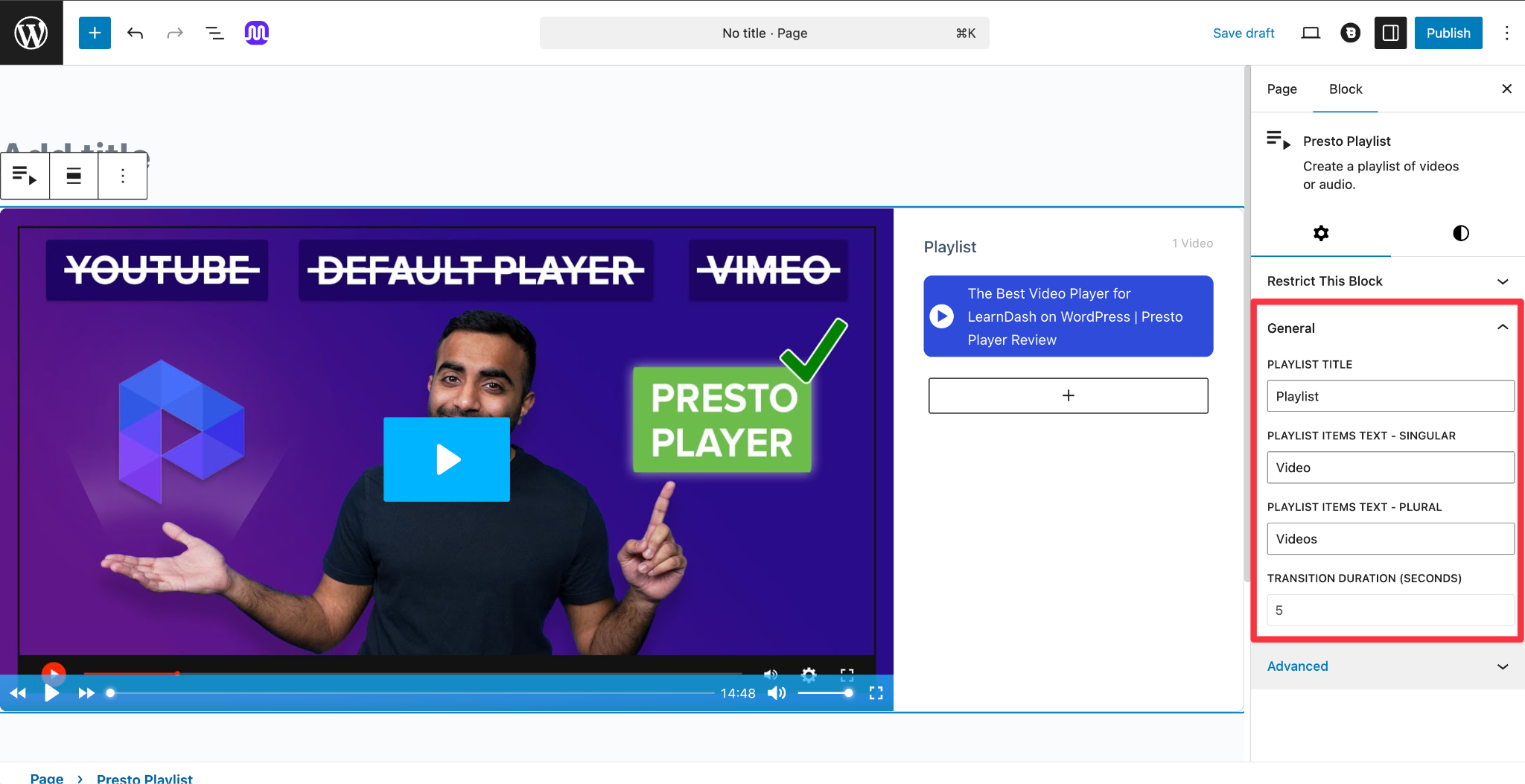Open block options via three-dot icon
1525x784 pixels.
(x=123, y=175)
